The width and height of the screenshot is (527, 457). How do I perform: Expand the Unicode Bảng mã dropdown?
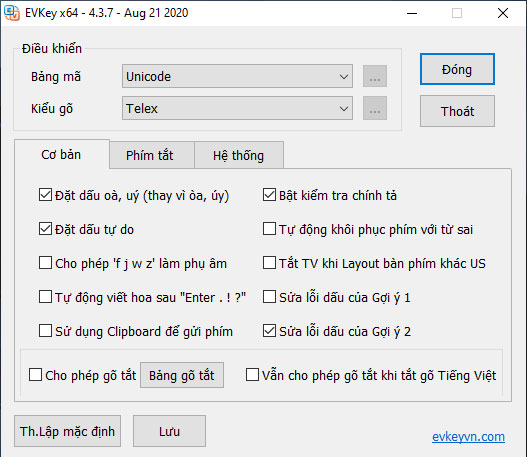pyautogui.click(x=237, y=76)
